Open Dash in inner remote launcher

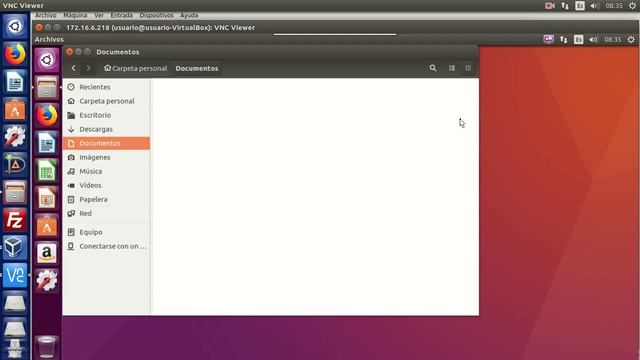coord(47,60)
